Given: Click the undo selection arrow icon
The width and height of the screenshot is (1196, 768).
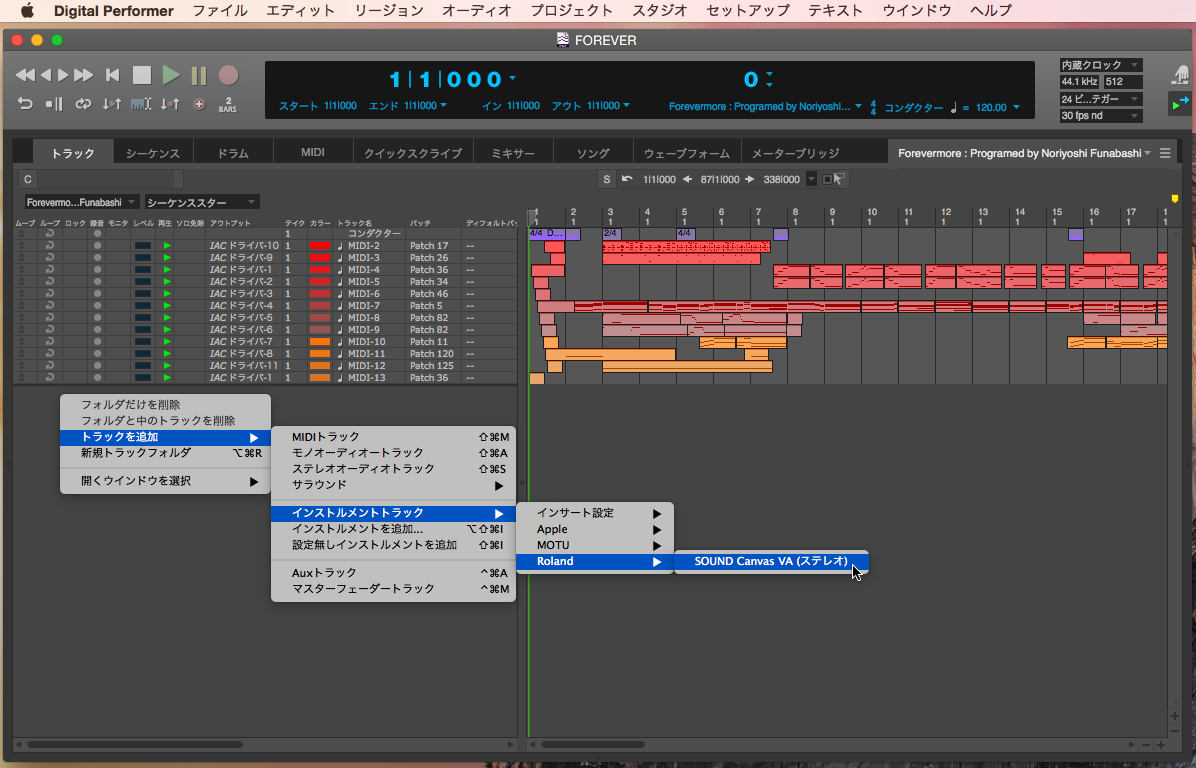Looking at the screenshot, I should [627, 179].
